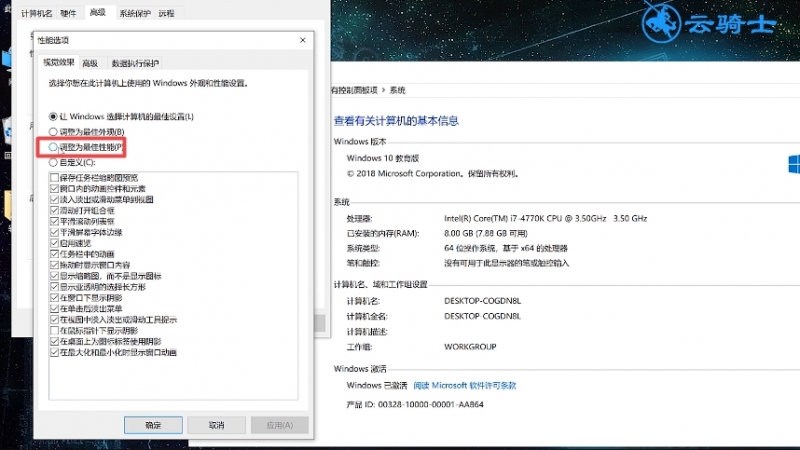Click 计算机名 value DESKTOP-COGDN8L
The height and width of the screenshot is (450, 800).
482,301
